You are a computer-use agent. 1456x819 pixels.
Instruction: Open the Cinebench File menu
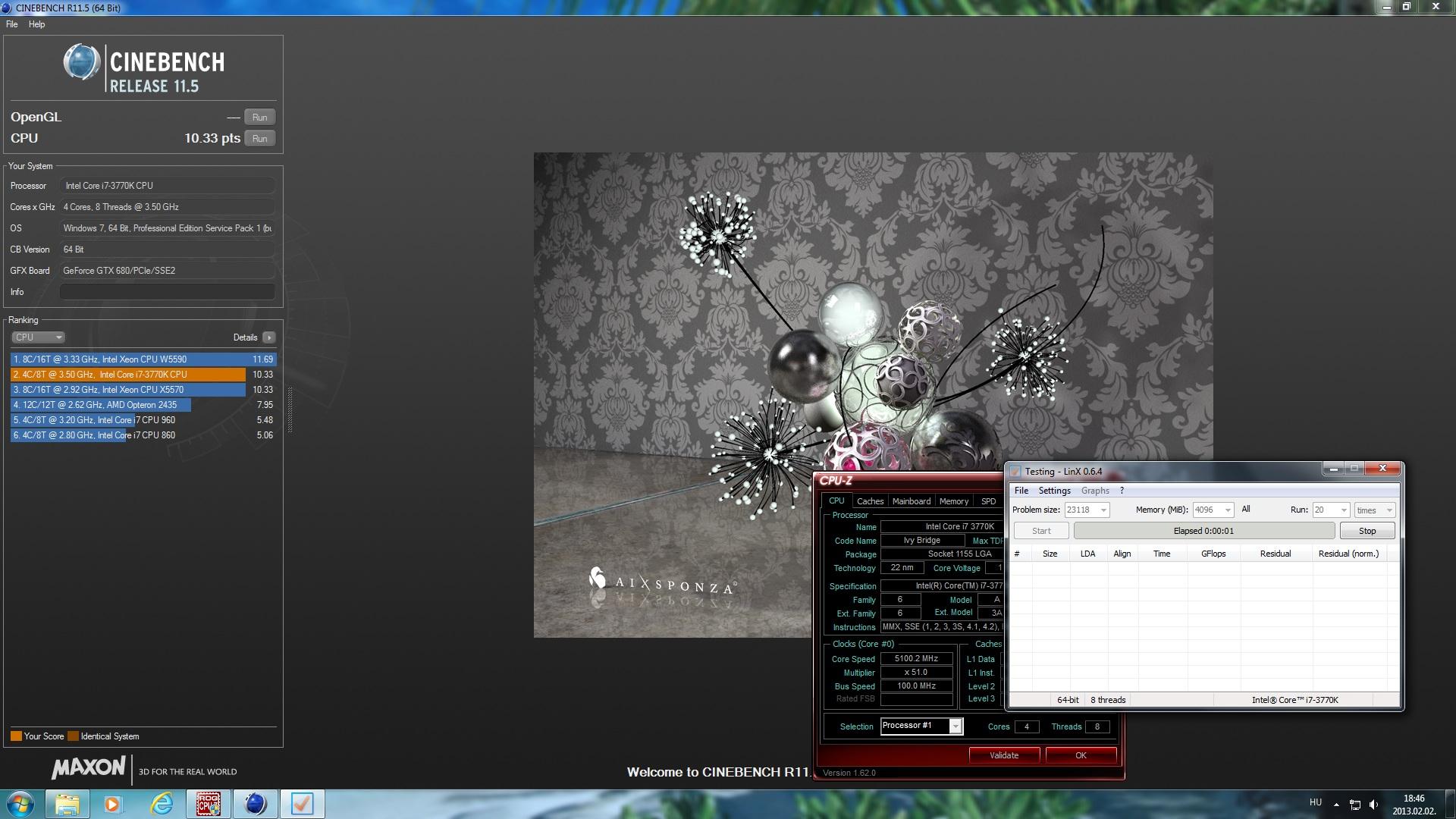pyautogui.click(x=12, y=24)
